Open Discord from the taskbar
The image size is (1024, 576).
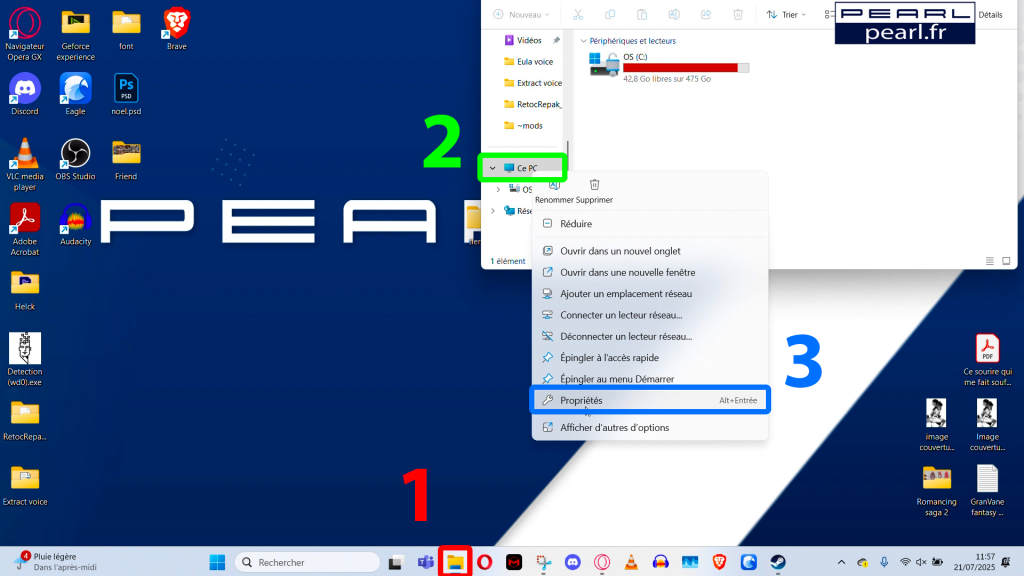tap(573, 562)
